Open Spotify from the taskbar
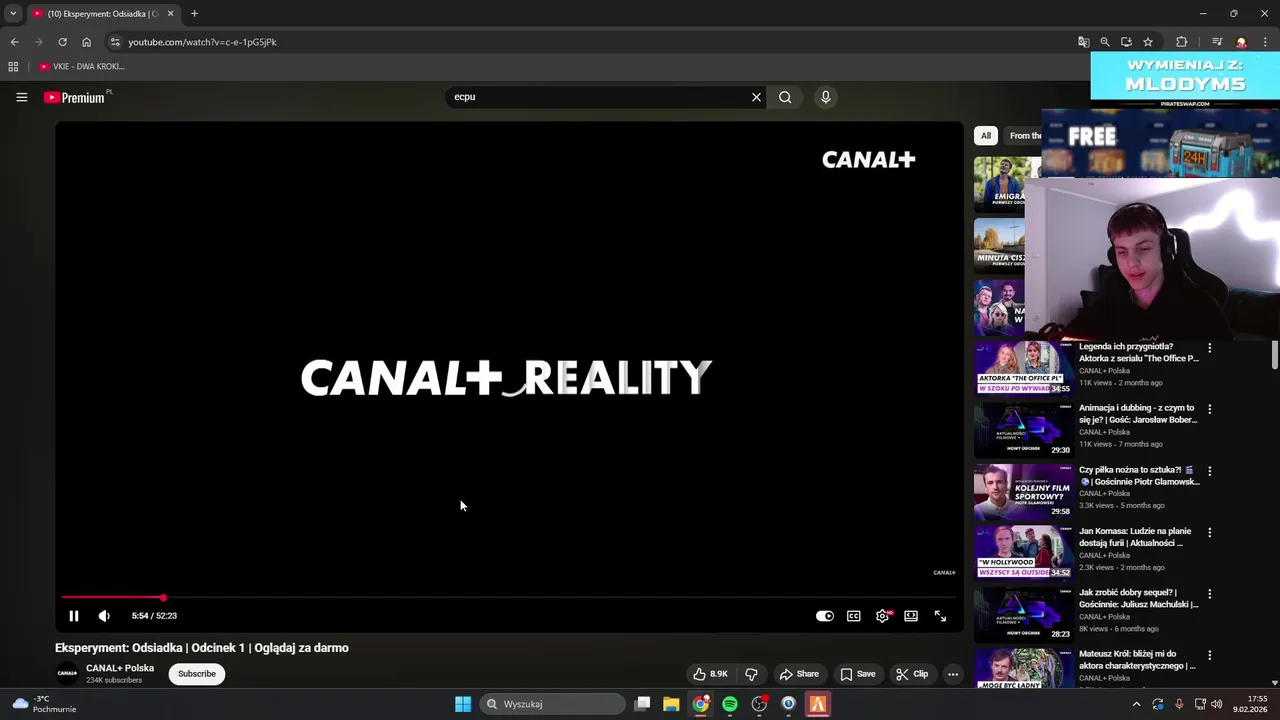 [730, 704]
